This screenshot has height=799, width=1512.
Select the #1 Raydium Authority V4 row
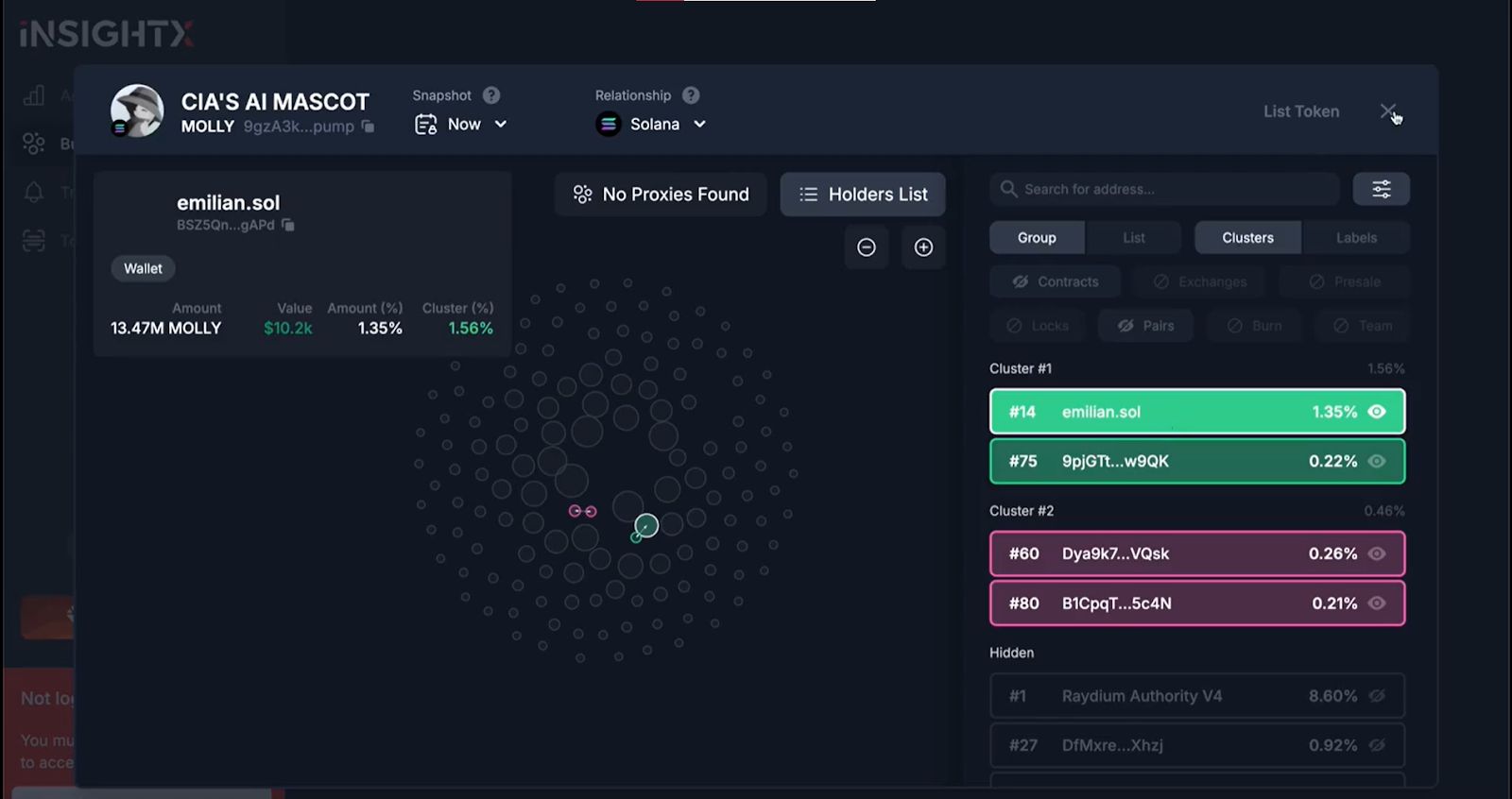(1197, 696)
